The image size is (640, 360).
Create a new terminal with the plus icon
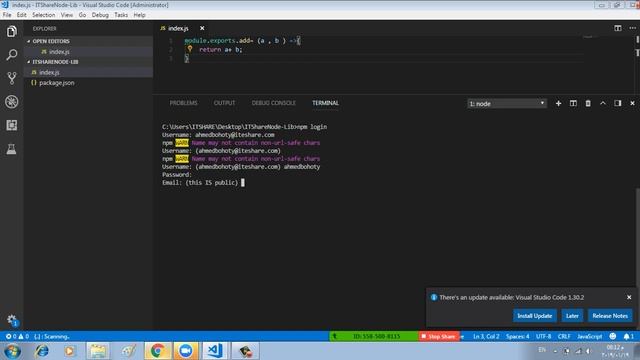click(558, 104)
